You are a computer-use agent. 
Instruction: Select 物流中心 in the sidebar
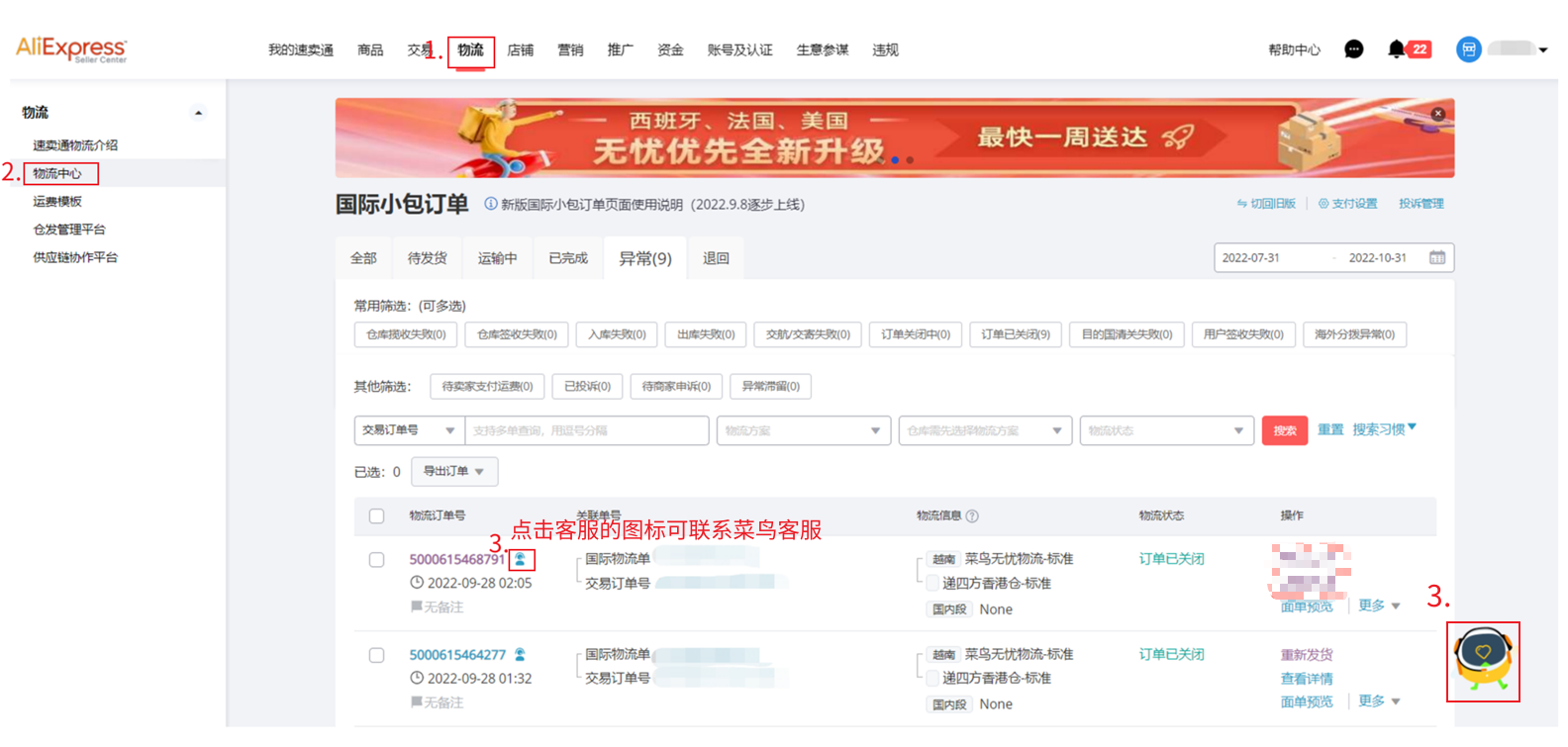pyautogui.click(x=58, y=174)
